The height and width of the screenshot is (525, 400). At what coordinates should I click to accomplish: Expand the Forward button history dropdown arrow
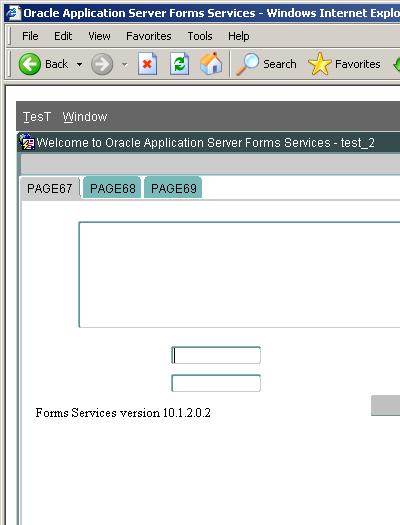click(x=124, y=64)
